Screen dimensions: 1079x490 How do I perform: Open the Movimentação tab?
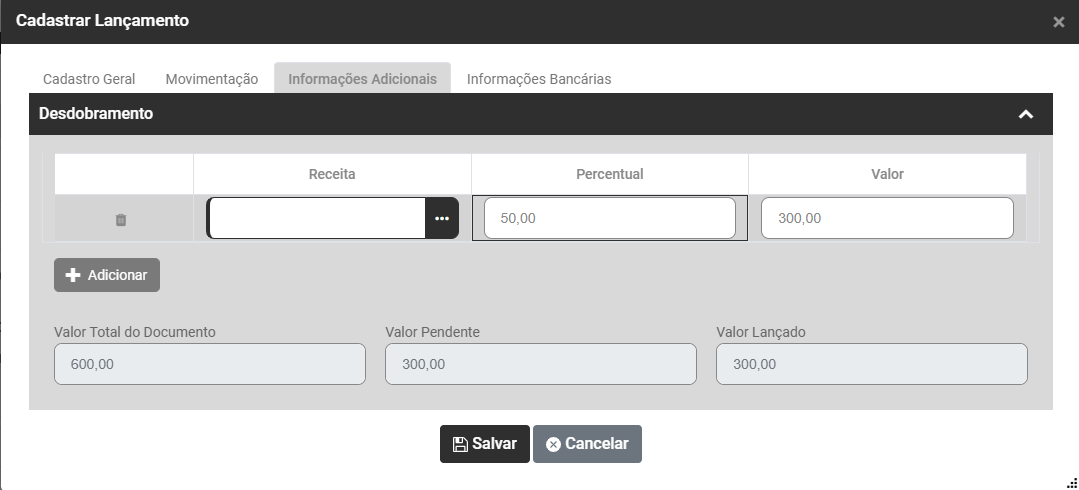point(212,79)
